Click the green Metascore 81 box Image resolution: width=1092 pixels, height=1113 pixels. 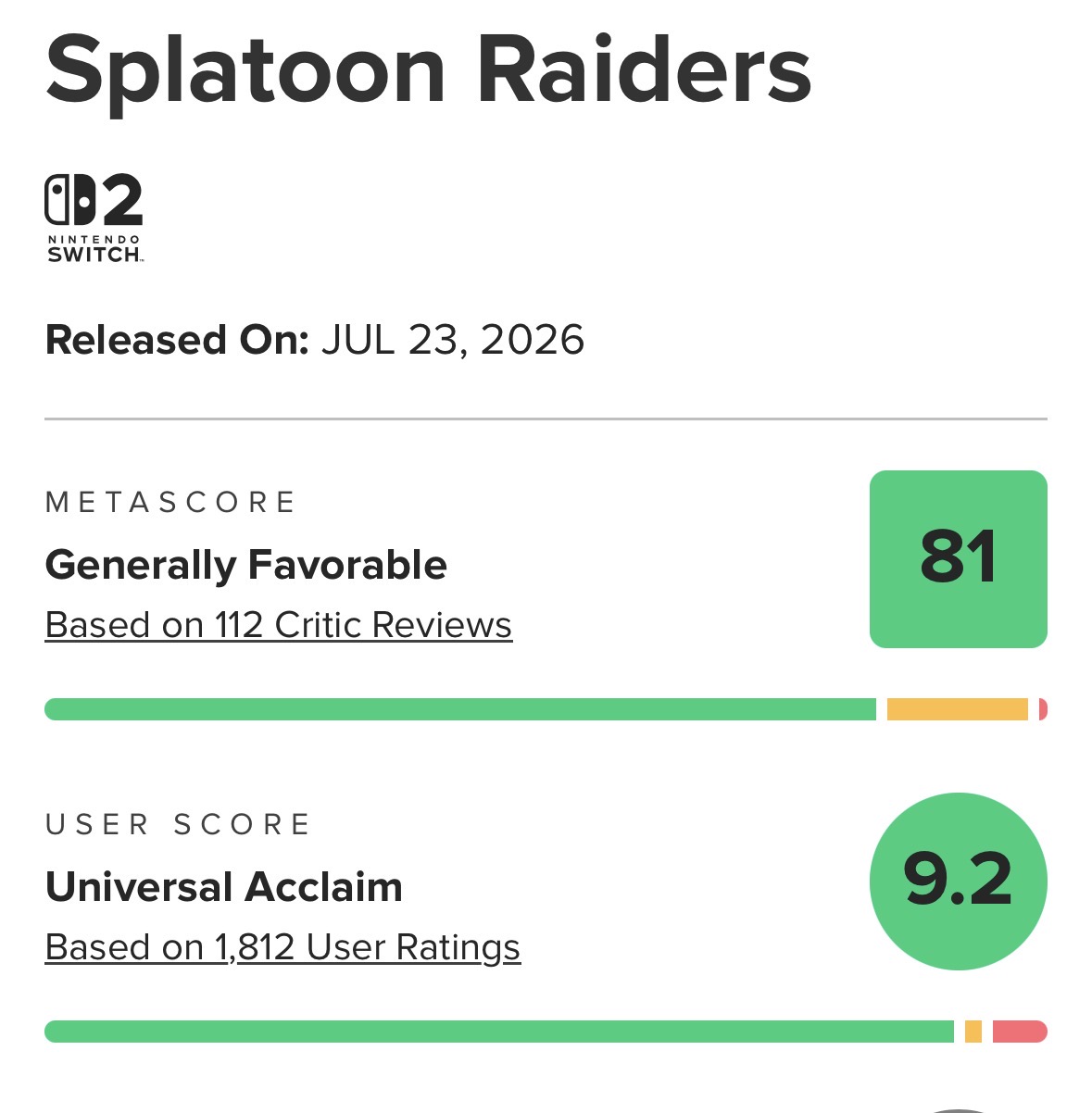959,559
